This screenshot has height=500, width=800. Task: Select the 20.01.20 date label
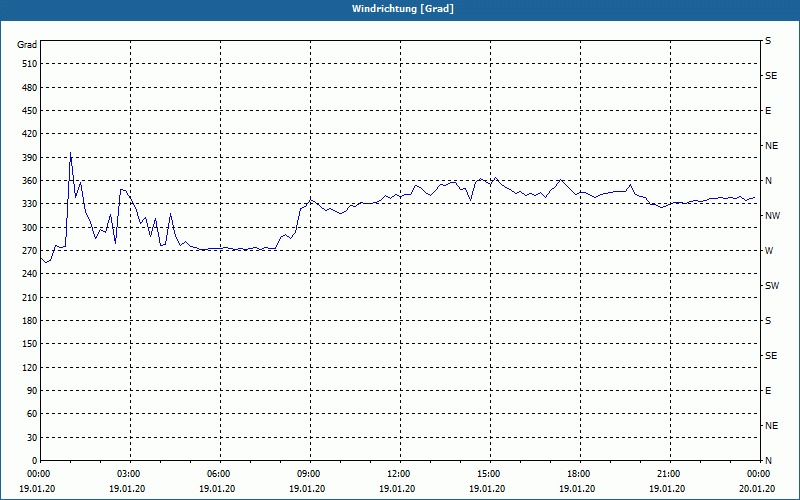757,489
